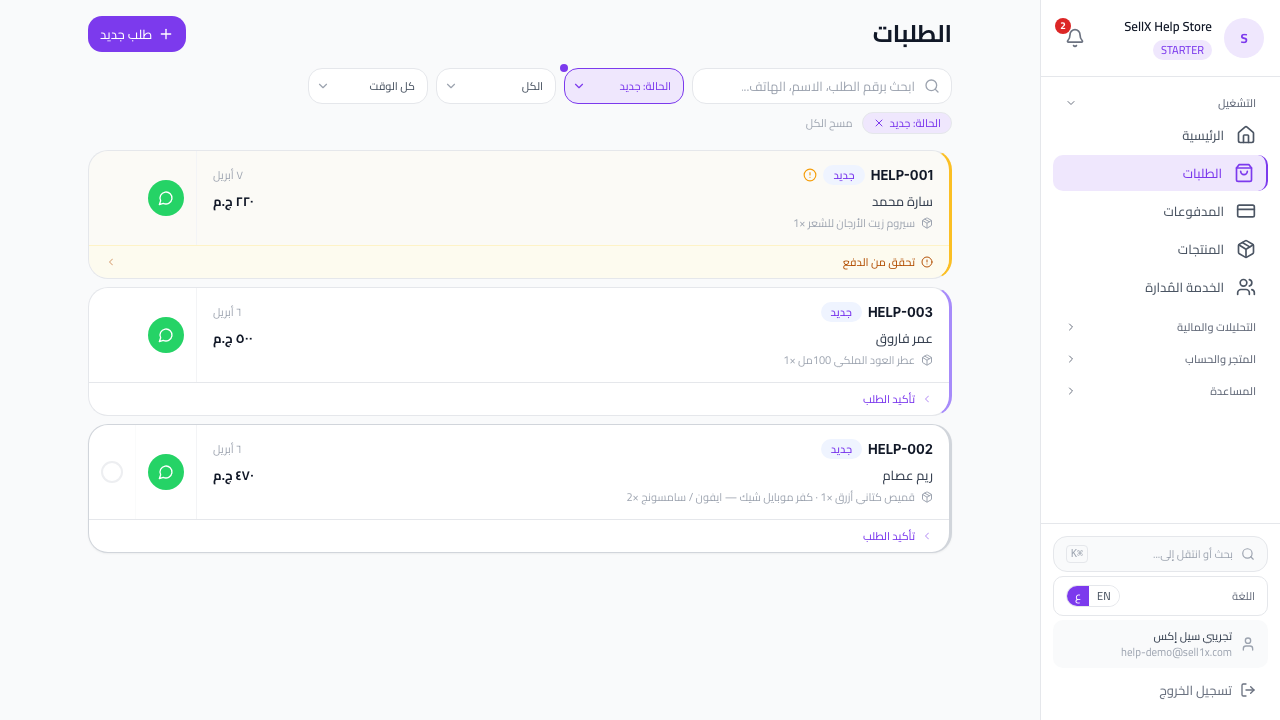This screenshot has height=720, width=1280.
Task: Click the WhatsApp icon on order HELP-002
Action: (x=166, y=472)
